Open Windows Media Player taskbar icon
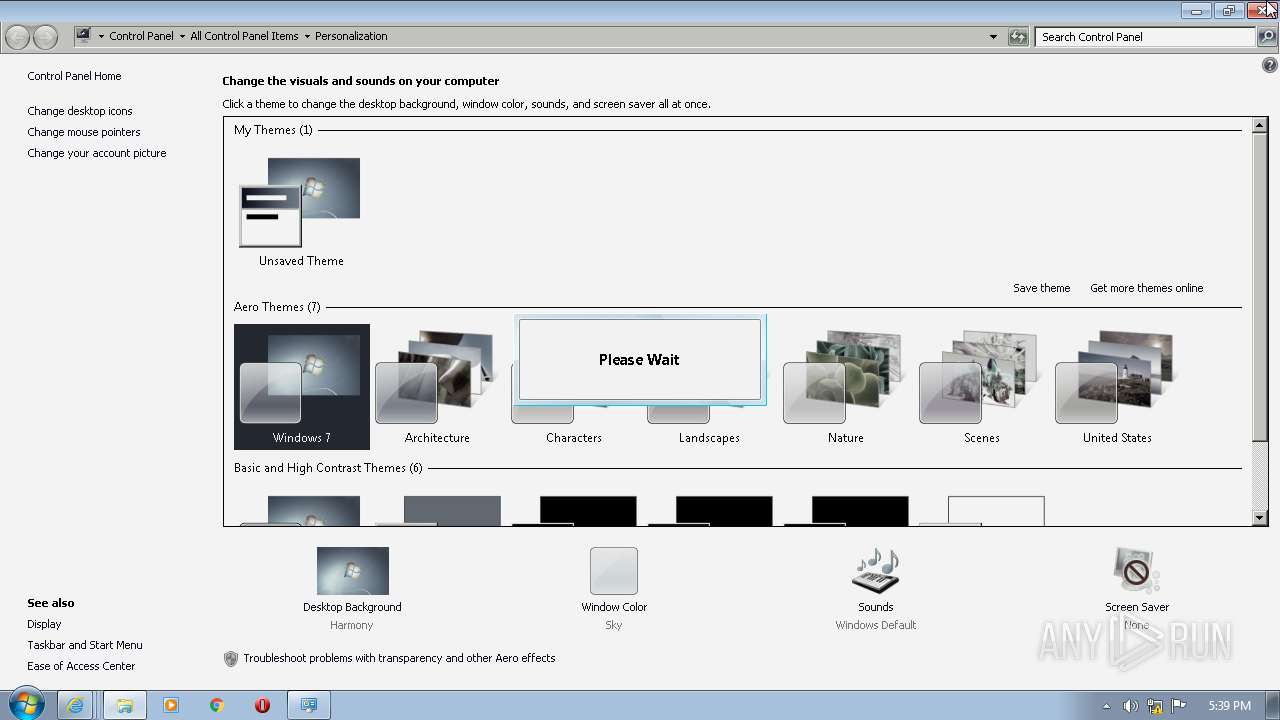This screenshot has width=1280, height=720. coord(170,705)
